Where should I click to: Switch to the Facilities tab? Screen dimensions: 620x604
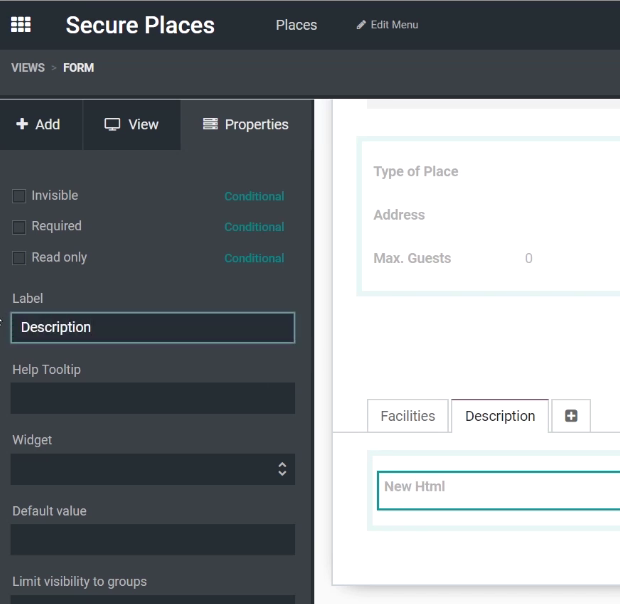[408, 416]
